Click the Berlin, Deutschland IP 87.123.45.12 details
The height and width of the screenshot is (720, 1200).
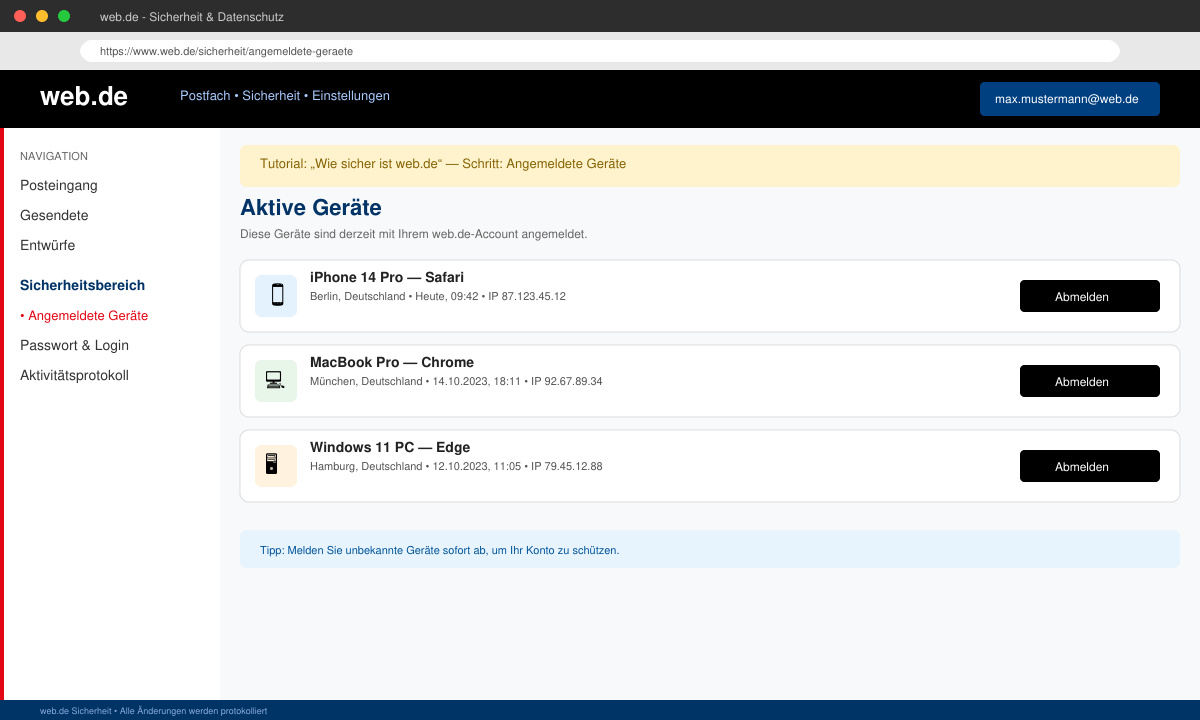point(438,297)
